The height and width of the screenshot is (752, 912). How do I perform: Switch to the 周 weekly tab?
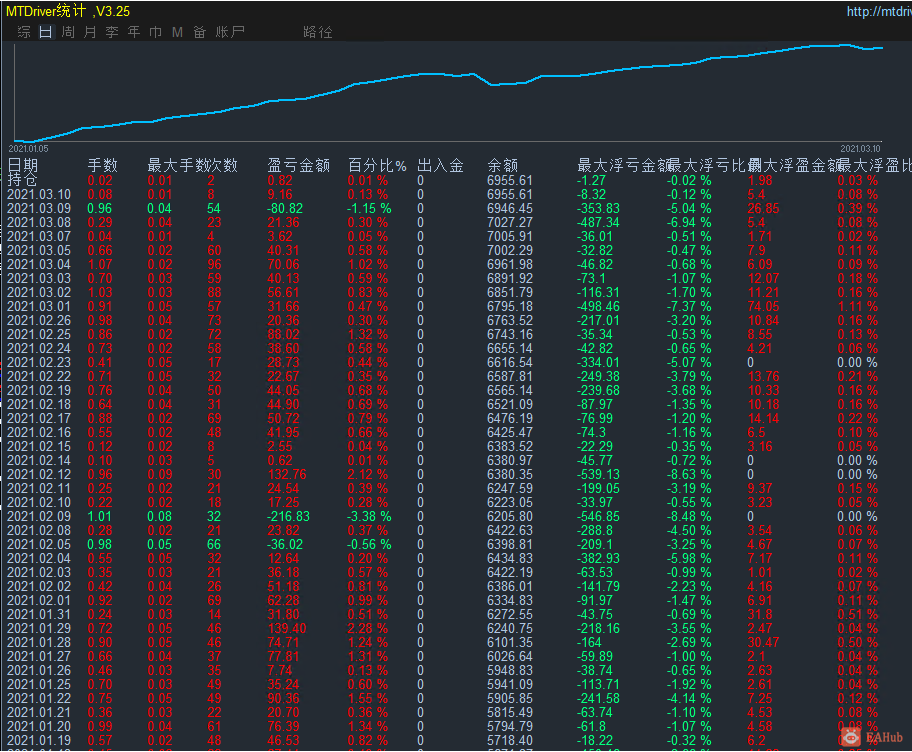pyautogui.click(x=68, y=32)
